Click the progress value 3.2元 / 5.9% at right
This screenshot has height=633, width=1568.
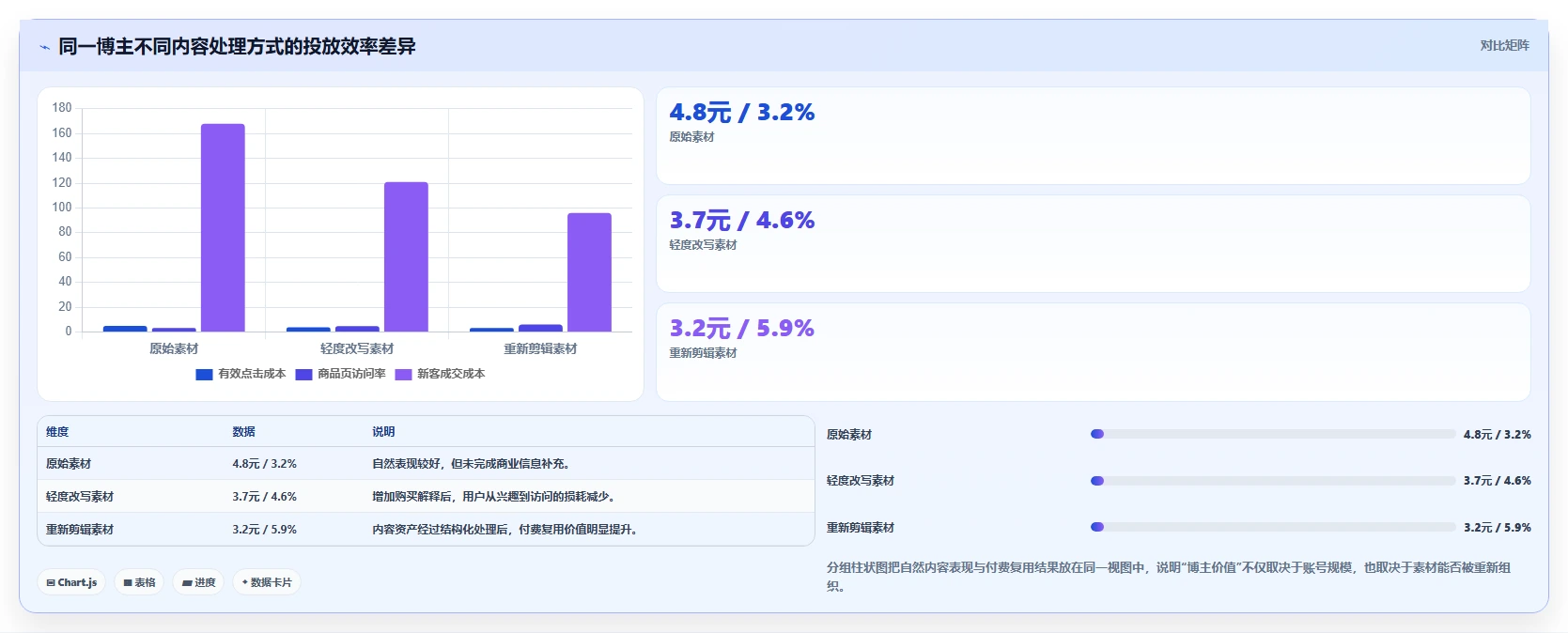click(1497, 527)
